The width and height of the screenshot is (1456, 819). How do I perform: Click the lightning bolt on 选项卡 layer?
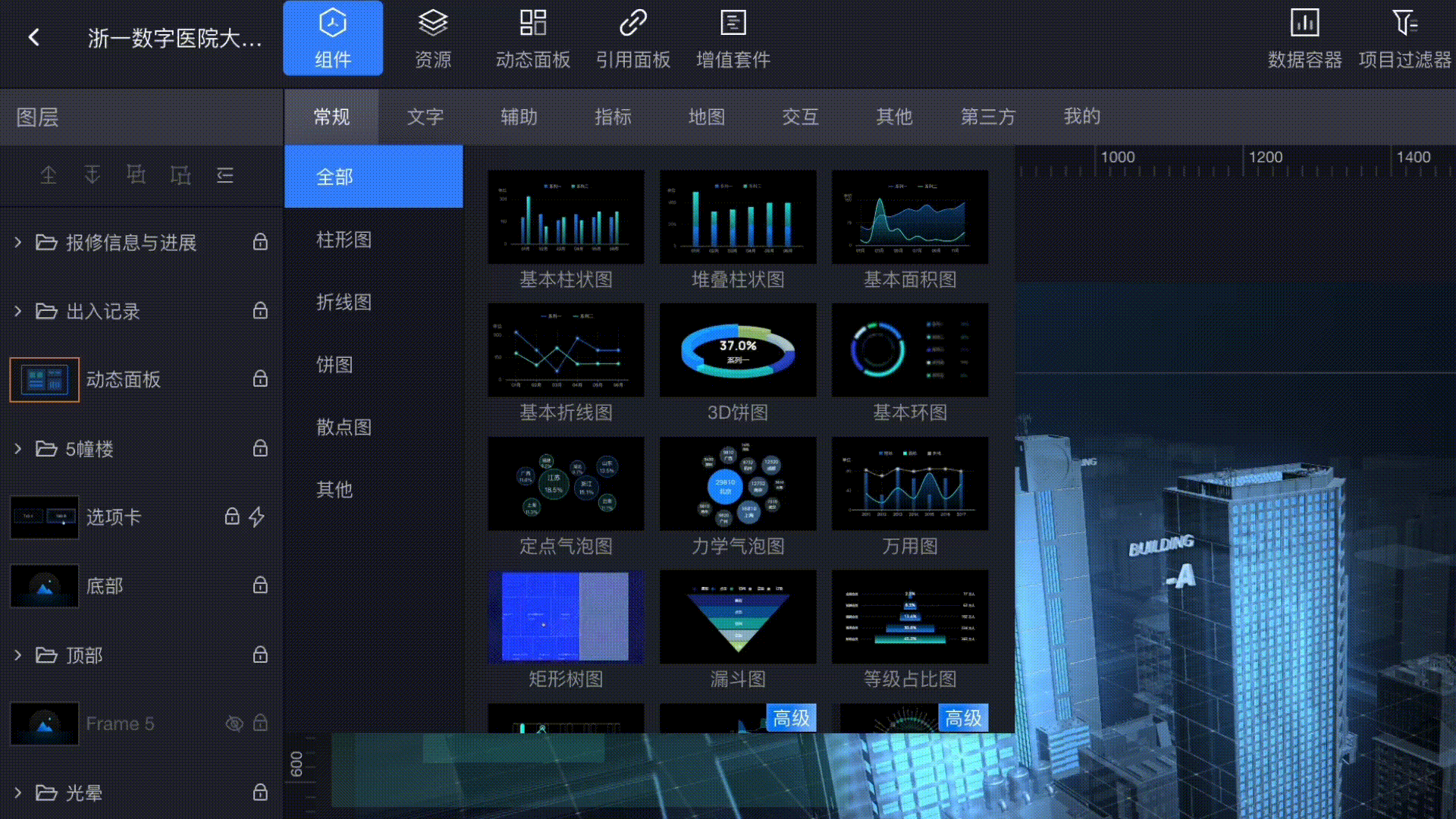point(256,517)
